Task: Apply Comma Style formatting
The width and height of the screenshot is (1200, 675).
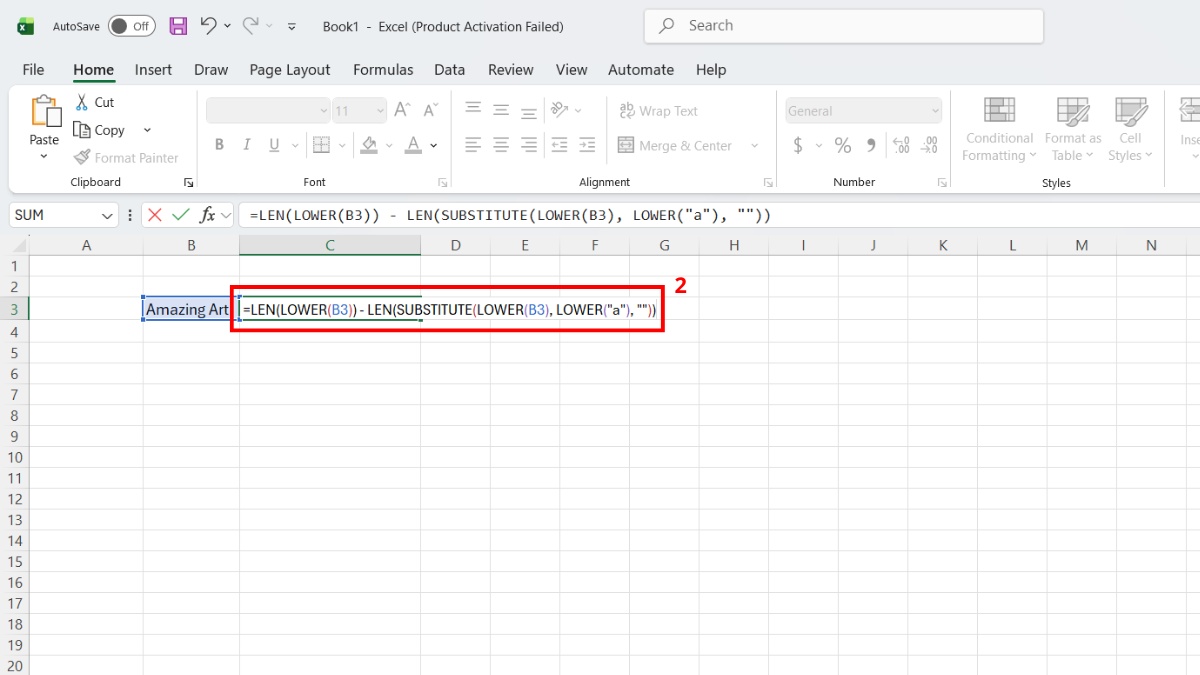Action: [x=871, y=145]
